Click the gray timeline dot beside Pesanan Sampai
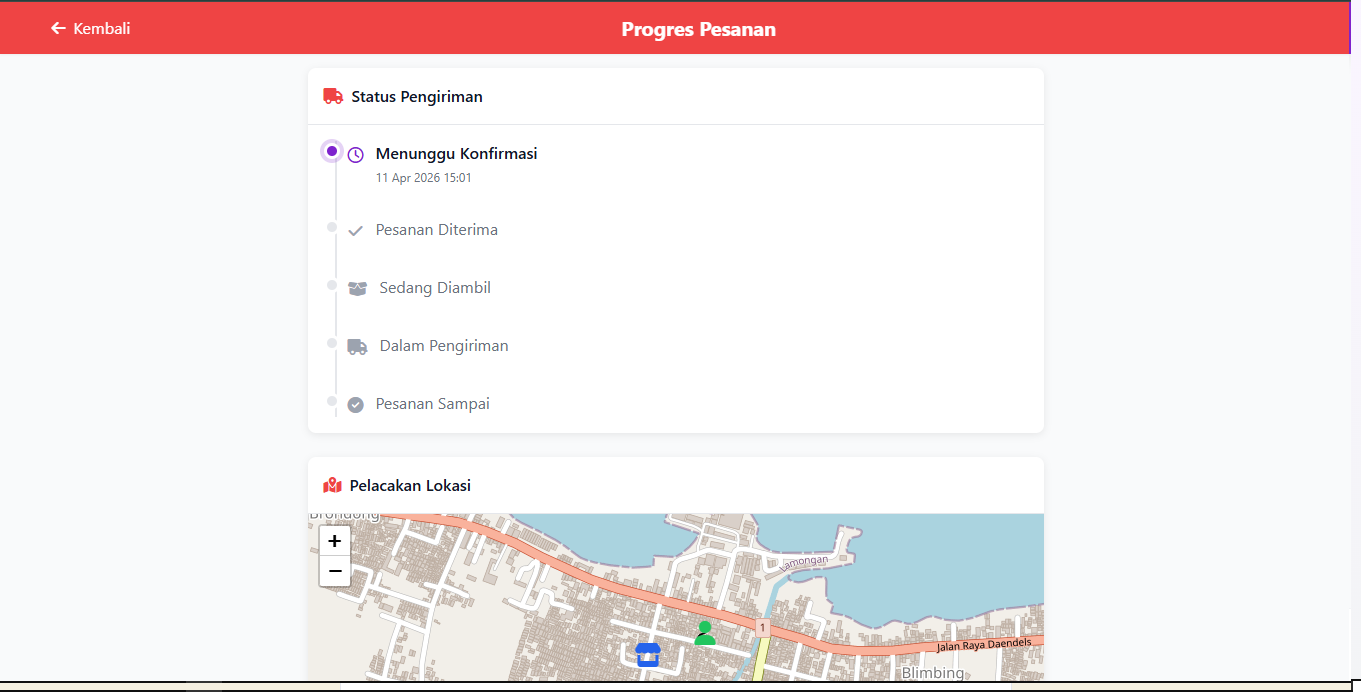The height and width of the screenshot is (692, 1361). (332, 401)
